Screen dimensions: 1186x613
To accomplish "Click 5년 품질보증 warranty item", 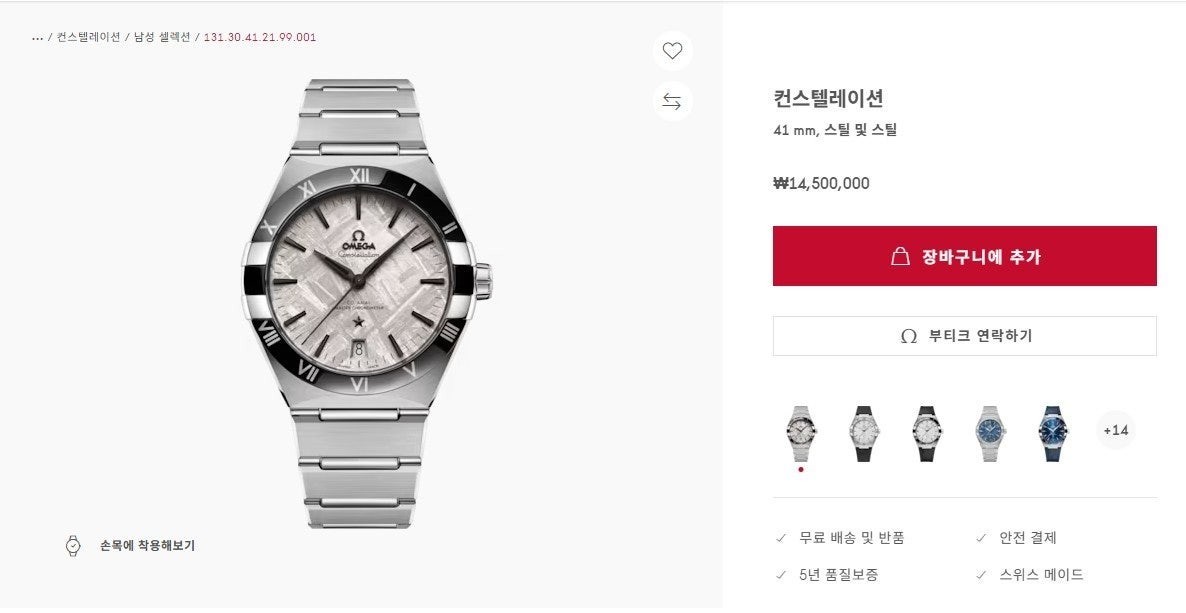I will (x=838, y=575).
